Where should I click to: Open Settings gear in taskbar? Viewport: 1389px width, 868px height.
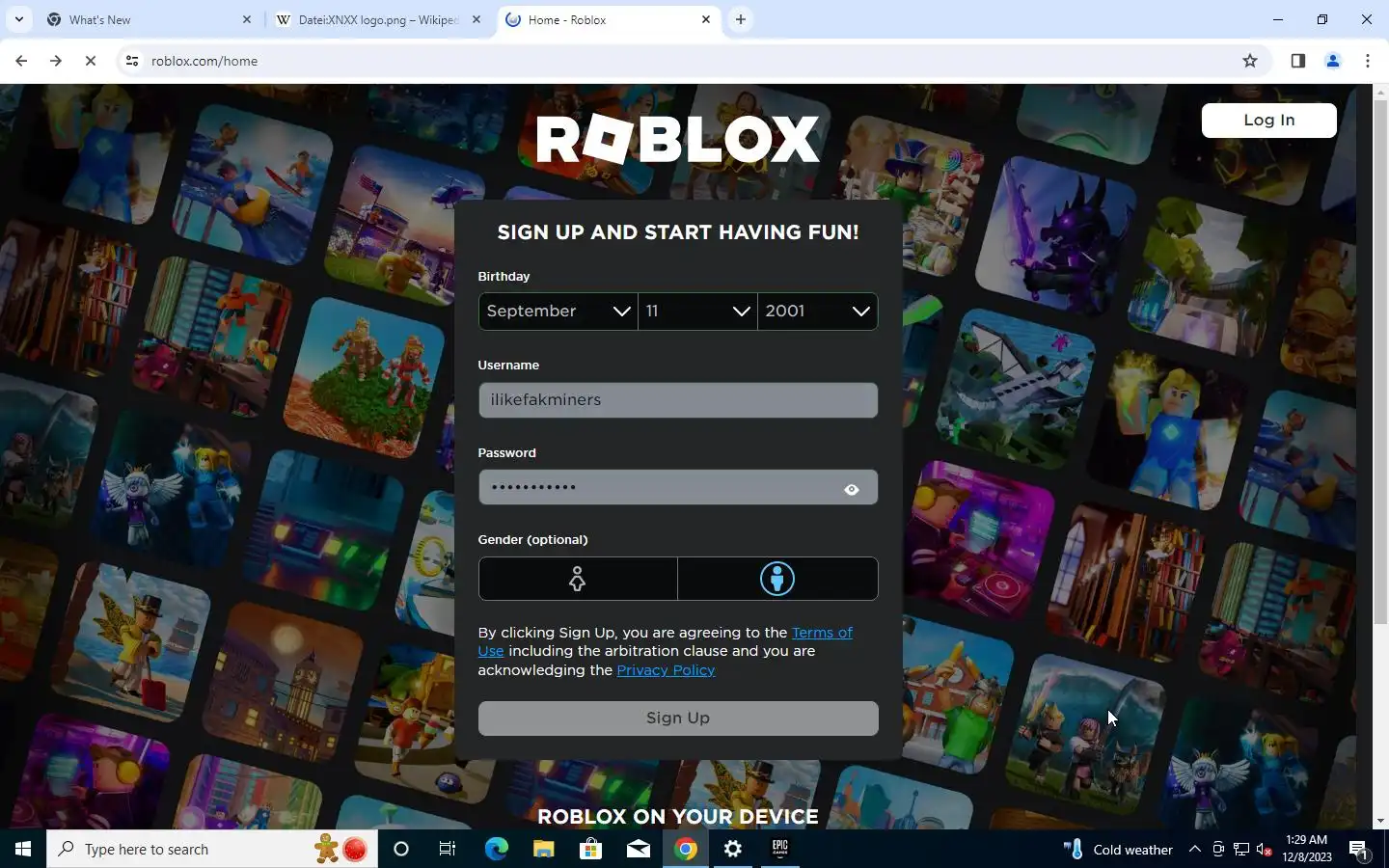pyautogui.click(x=733, y=849)
